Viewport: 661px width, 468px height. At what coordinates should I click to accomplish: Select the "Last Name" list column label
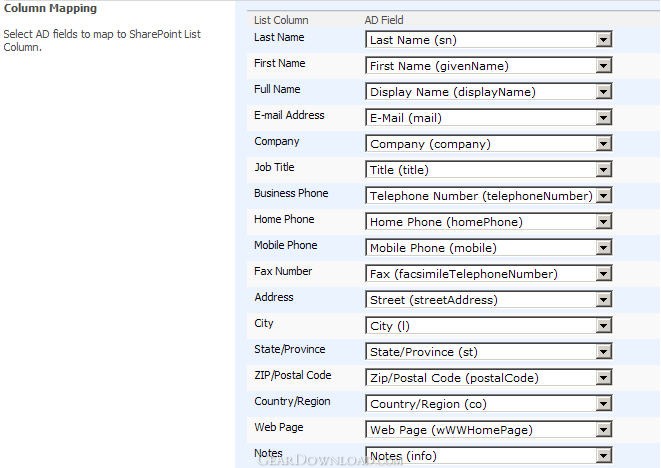[x=279, y=38]
